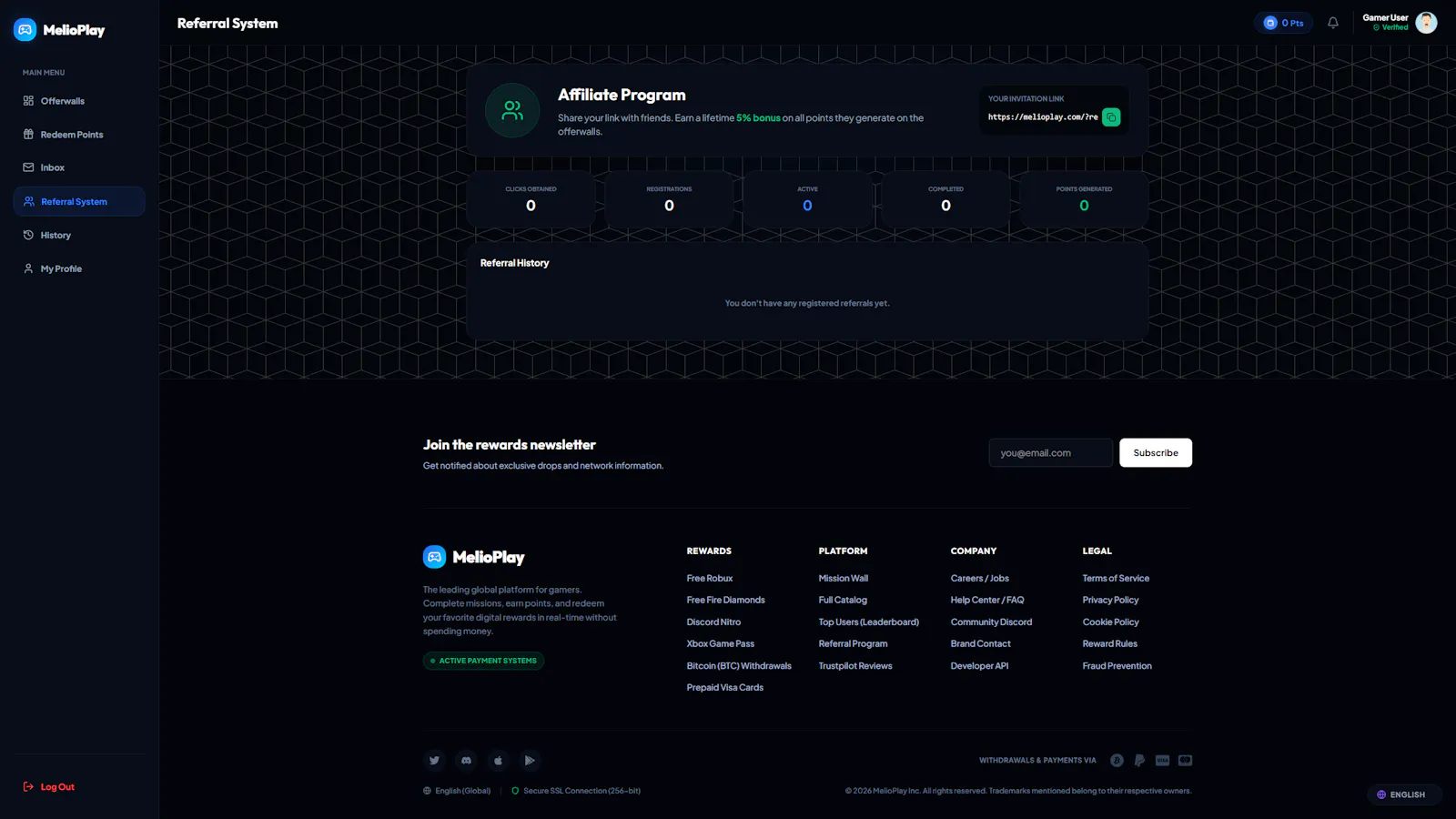Focus the newsletter email input field
The height and width of the screenshot is (819, 1456).
tap(1050, 453)
